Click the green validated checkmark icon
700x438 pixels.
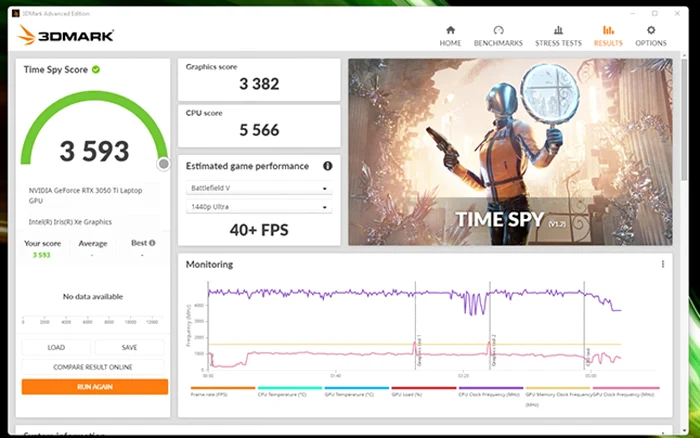(96, 70)
